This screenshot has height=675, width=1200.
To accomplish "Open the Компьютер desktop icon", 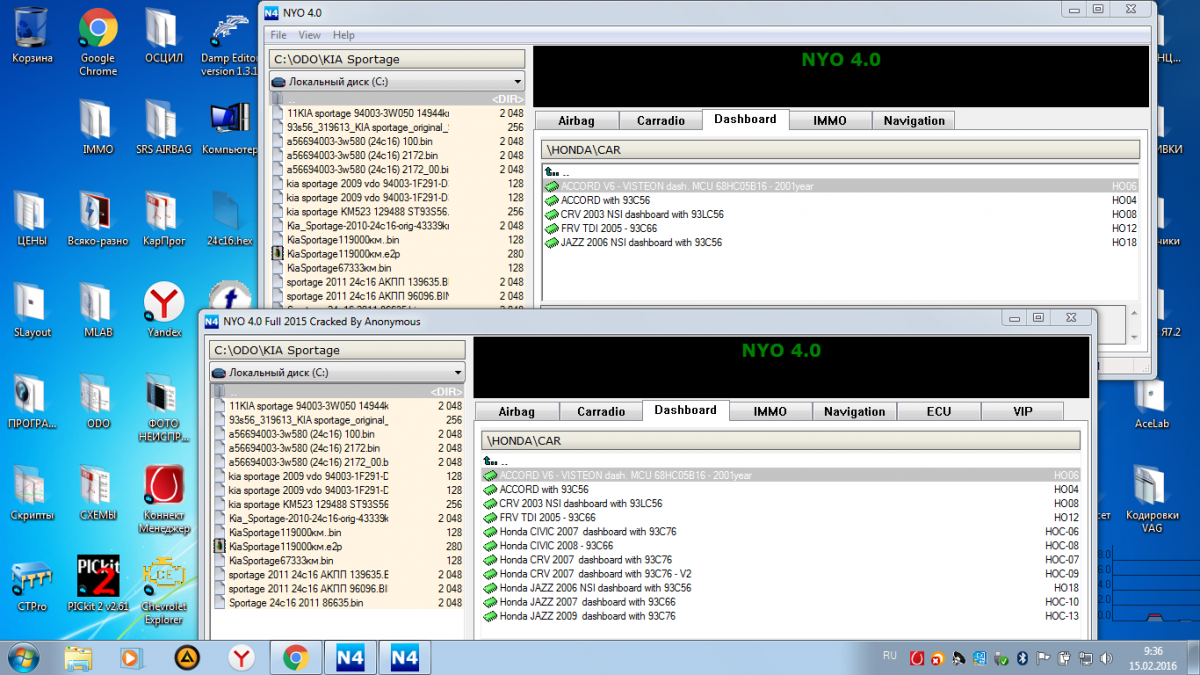I will [230, 128].
